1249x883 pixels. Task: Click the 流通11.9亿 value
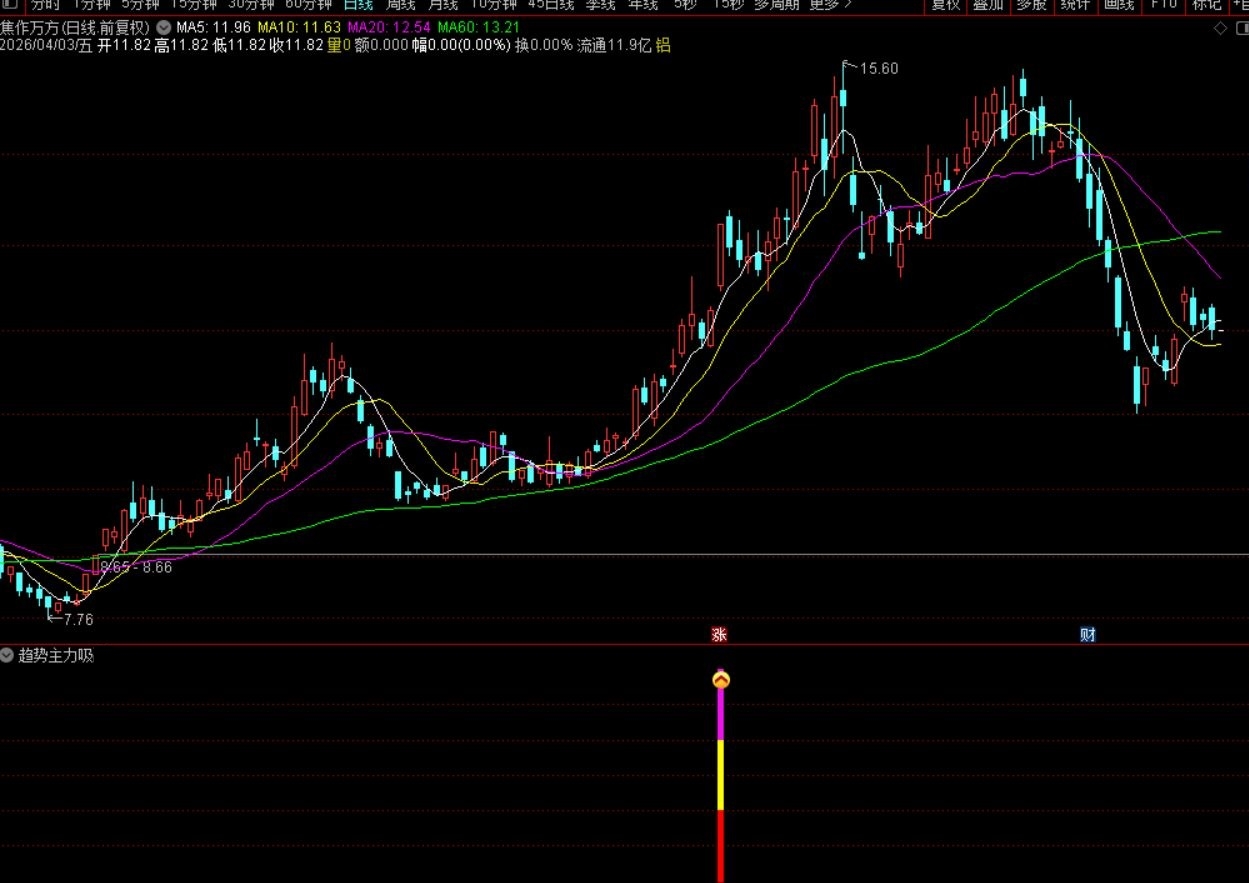point(614,46)
